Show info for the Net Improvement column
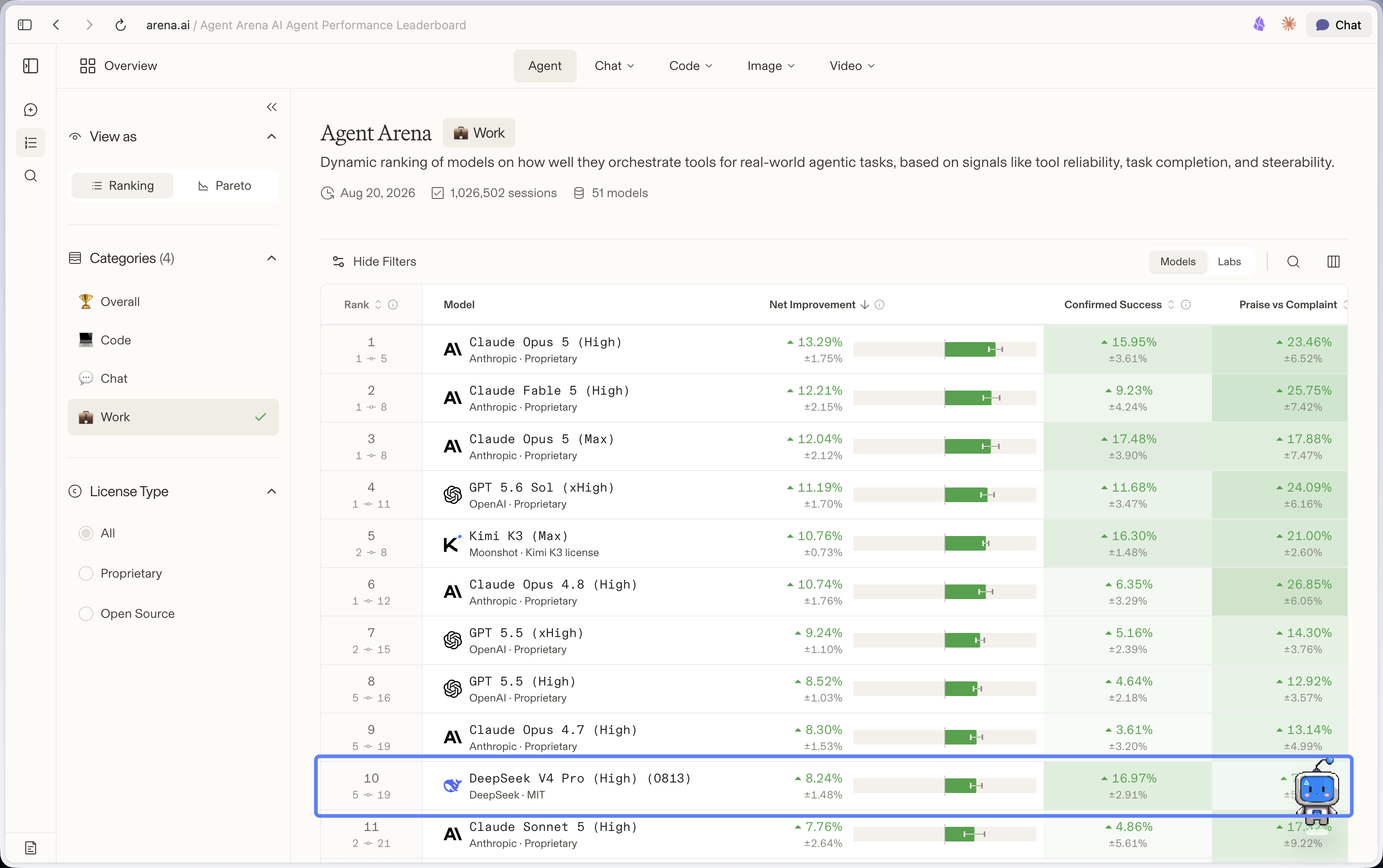1383x868 pixels. tap(879, 305)
